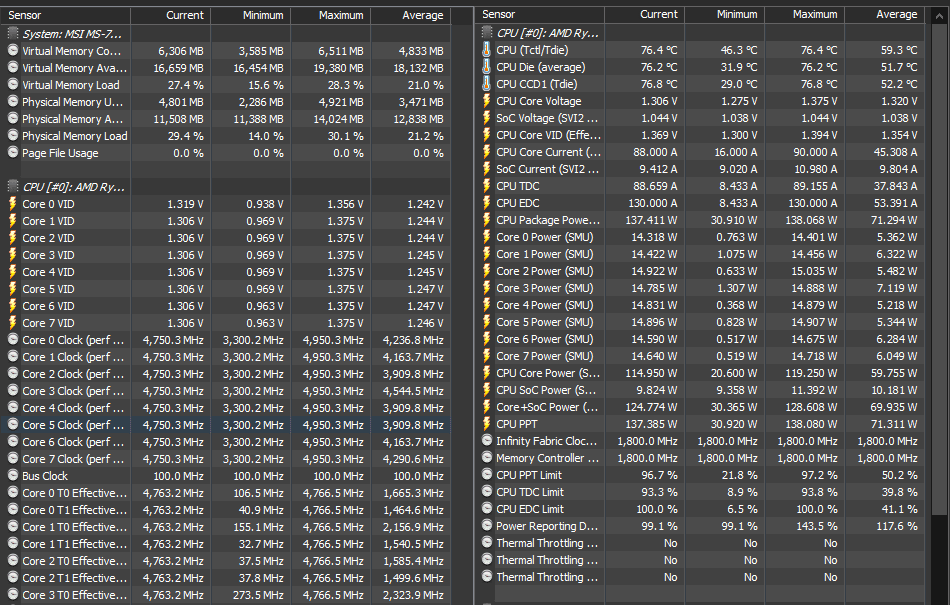Click the chip icon beside System: MSI header

click(x=12, y=33)
